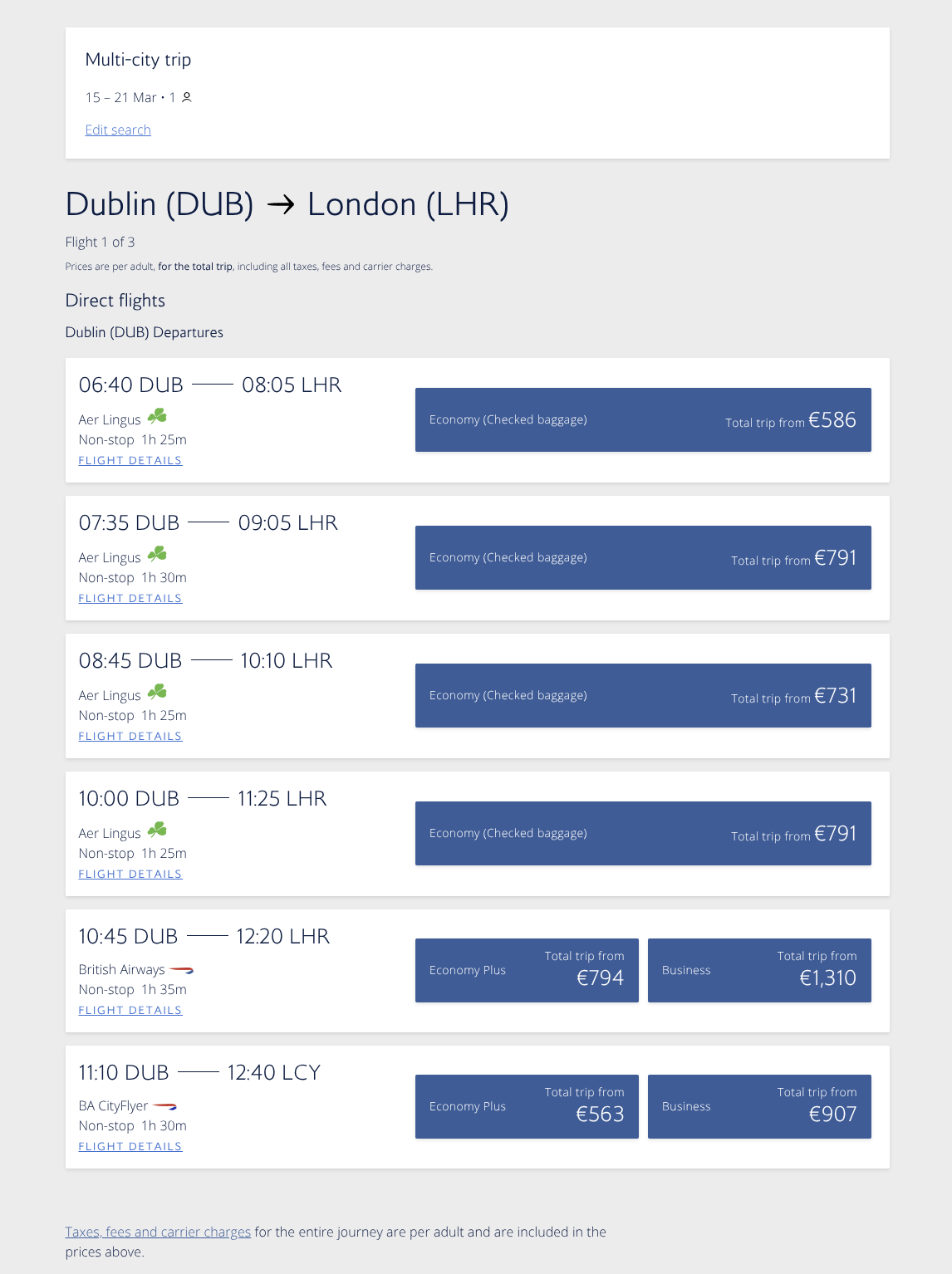The image size is (952, 1274).
Task: Choose Economy fare for €731 total trip
Action: 643,695
